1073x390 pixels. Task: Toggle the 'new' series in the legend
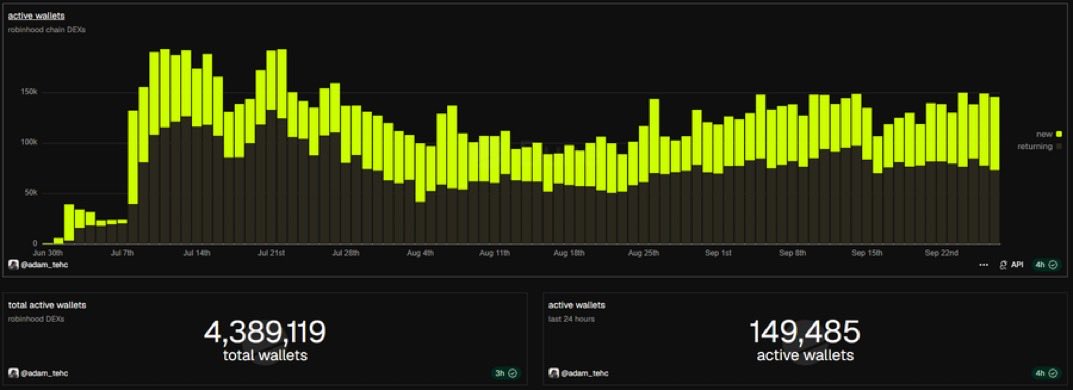[x=1048, y=134]
